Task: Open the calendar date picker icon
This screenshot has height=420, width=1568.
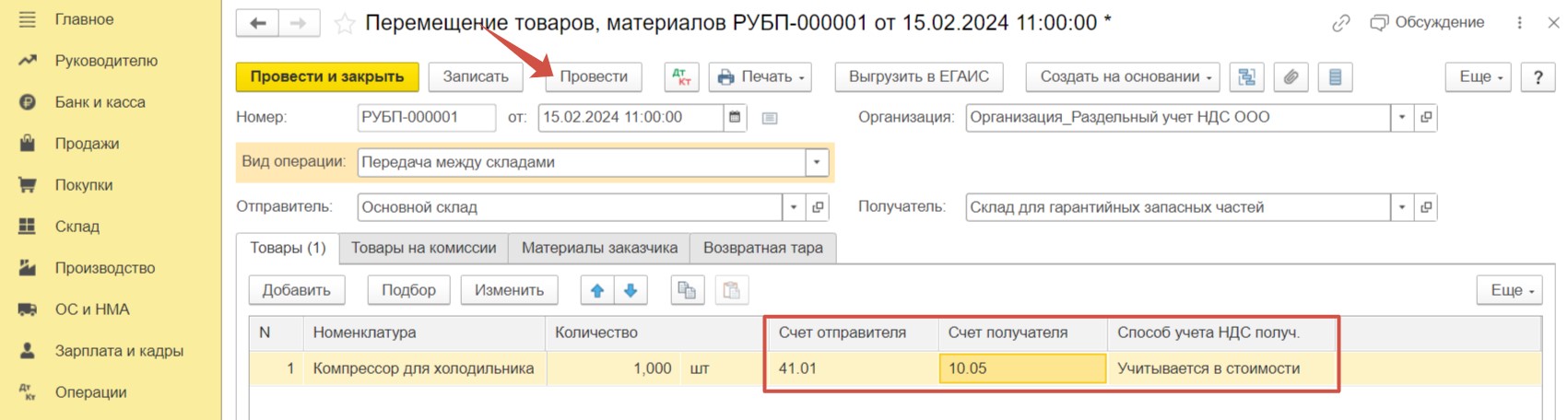Action: 735,118
